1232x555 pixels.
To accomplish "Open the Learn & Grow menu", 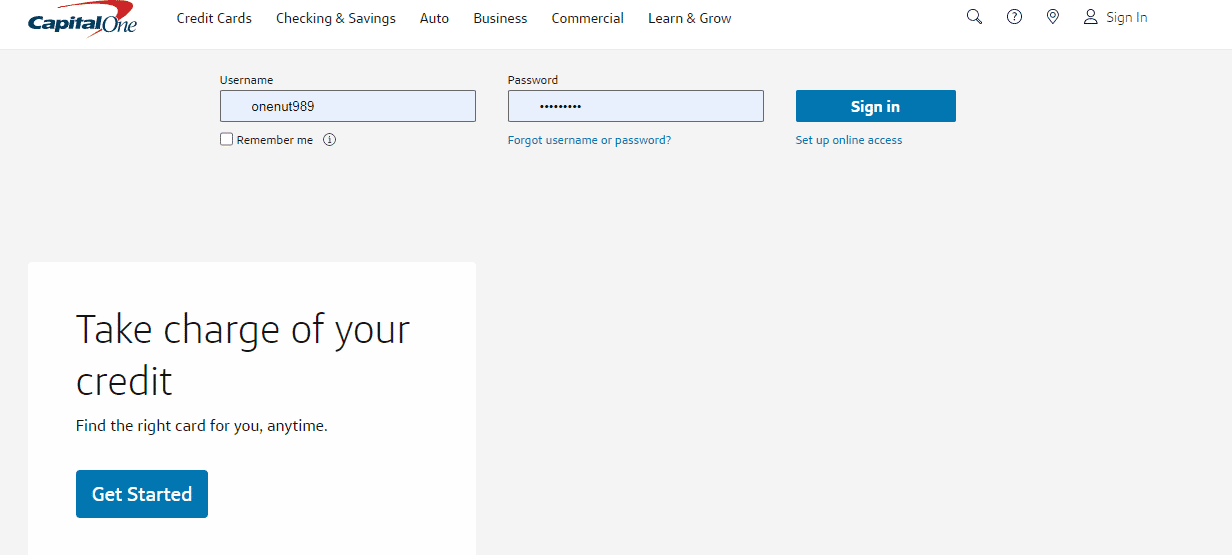I will pyautogui.click(x=690, y=18).
